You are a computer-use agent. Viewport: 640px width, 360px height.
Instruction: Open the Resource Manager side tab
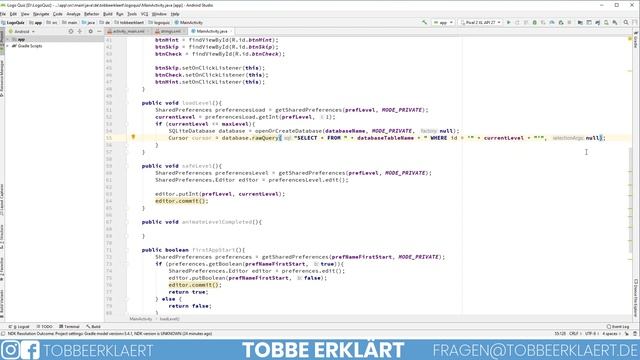coord(2,78)
